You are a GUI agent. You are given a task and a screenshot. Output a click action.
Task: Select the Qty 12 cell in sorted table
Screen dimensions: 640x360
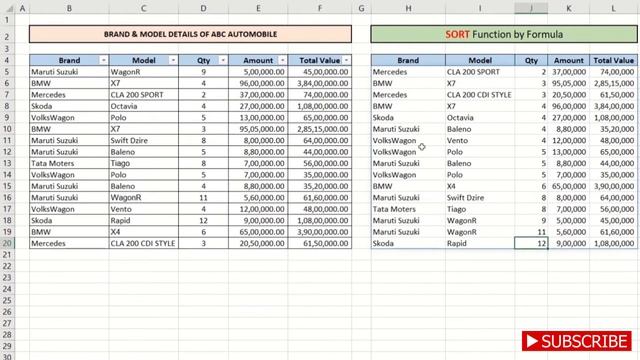coord(531,243)
